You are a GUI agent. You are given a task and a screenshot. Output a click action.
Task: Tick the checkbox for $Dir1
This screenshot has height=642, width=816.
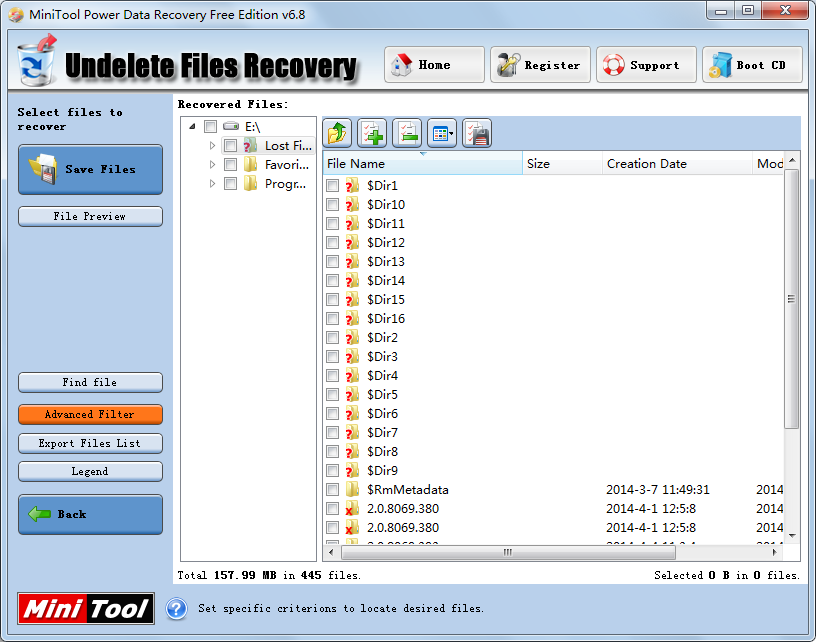[x=333, y=185]
